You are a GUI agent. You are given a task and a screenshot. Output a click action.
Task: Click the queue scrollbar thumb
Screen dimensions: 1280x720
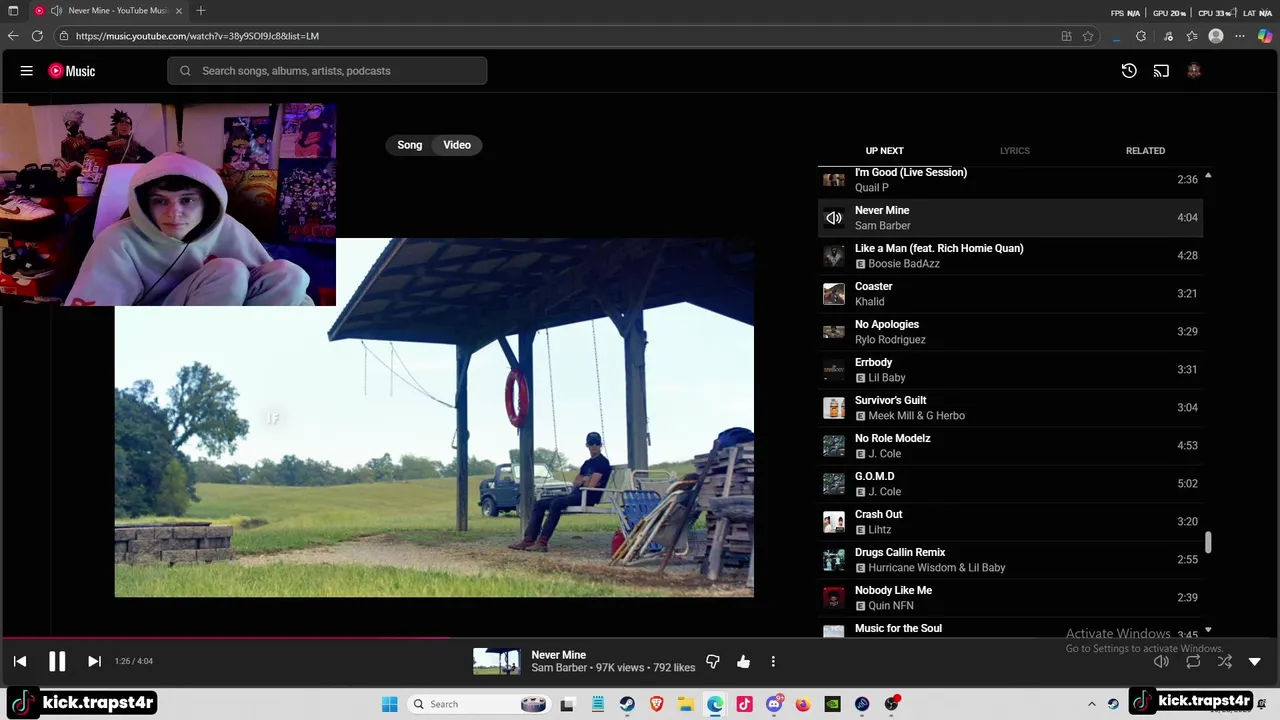(x=1208, y=542)
